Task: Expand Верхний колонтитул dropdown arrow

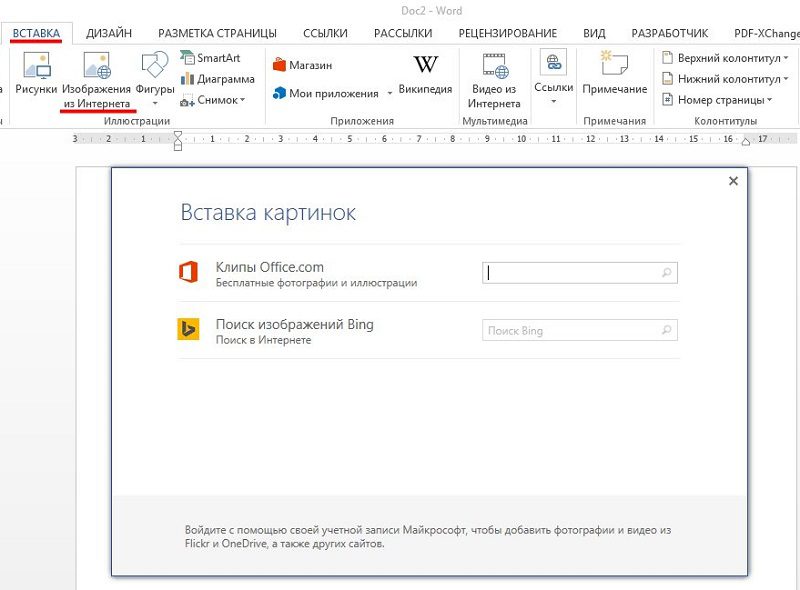Action: (x=786, y=58)
